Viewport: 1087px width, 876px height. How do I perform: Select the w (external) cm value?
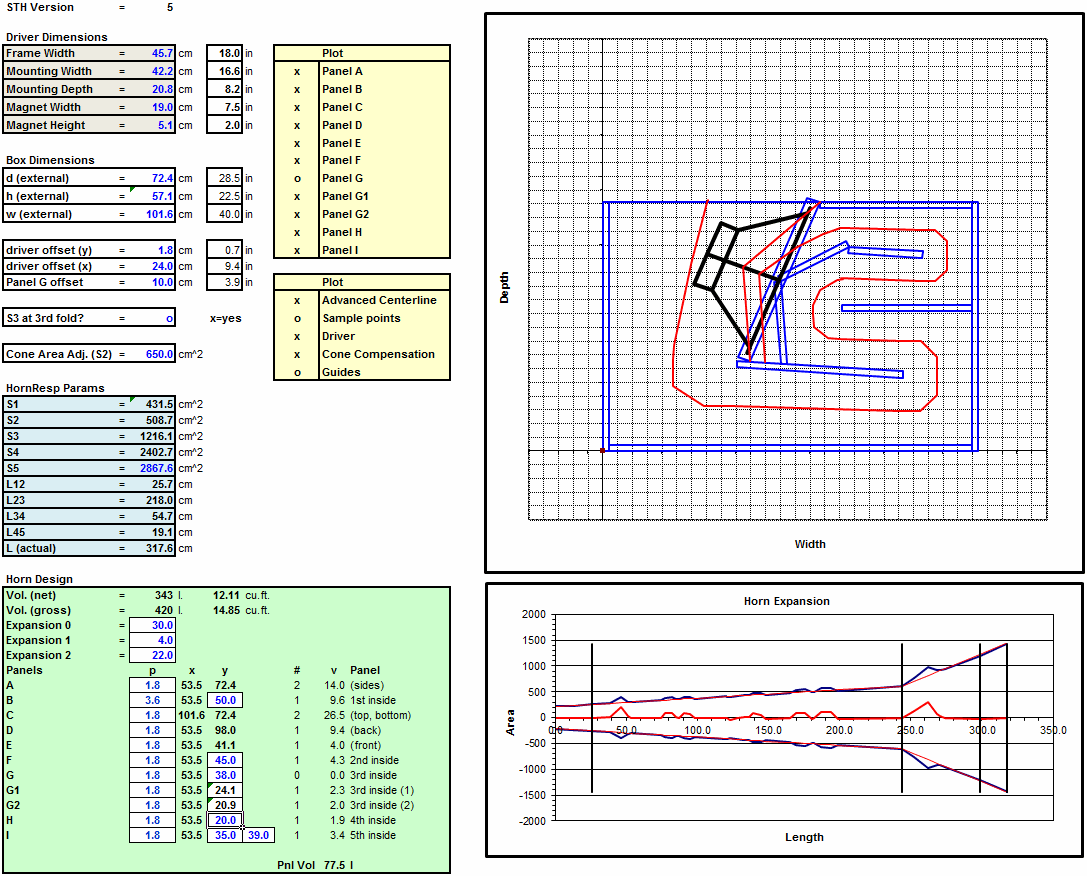[x=152, y=214]
